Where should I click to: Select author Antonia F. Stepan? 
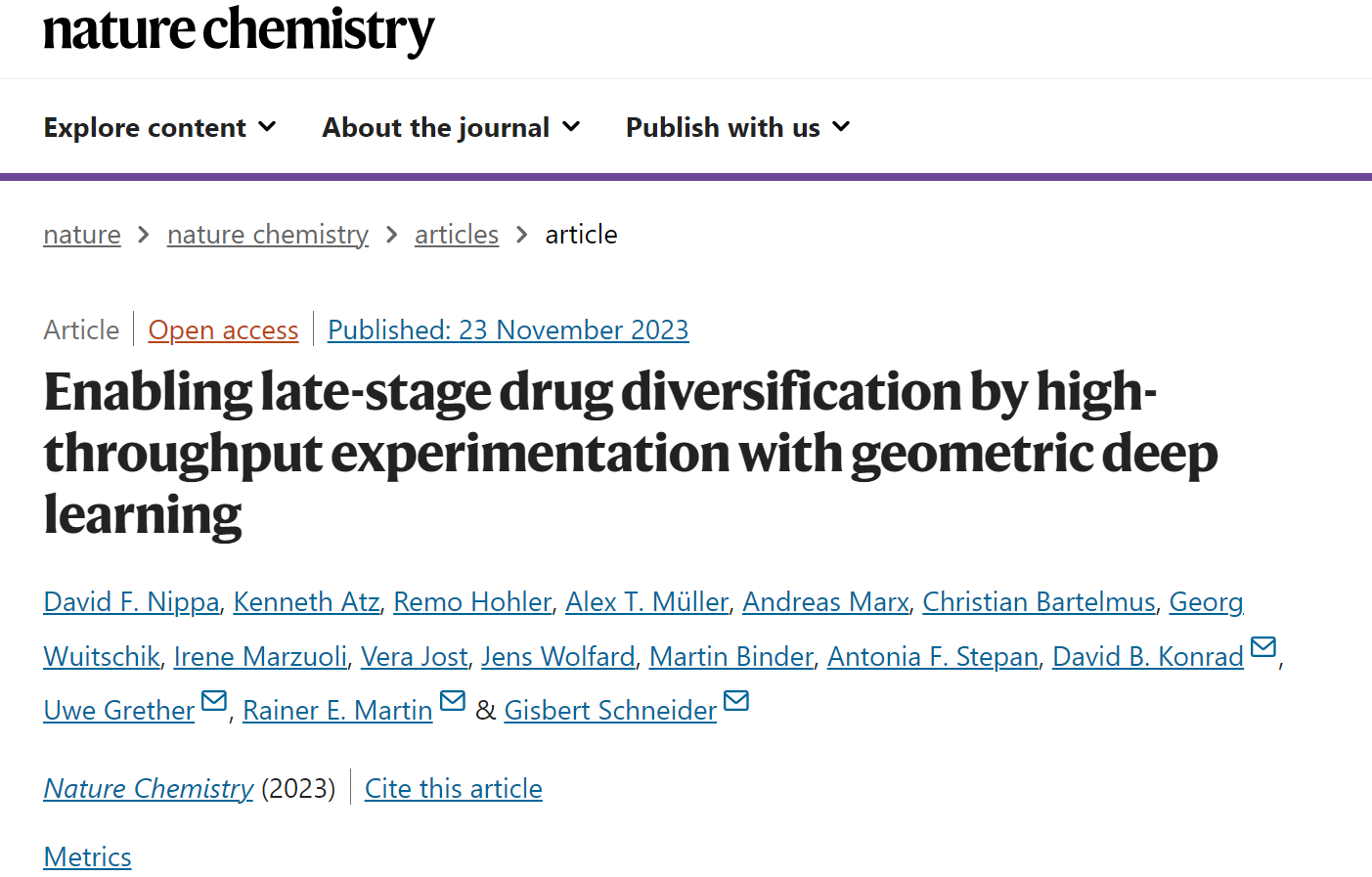click(x=933, y=657)
